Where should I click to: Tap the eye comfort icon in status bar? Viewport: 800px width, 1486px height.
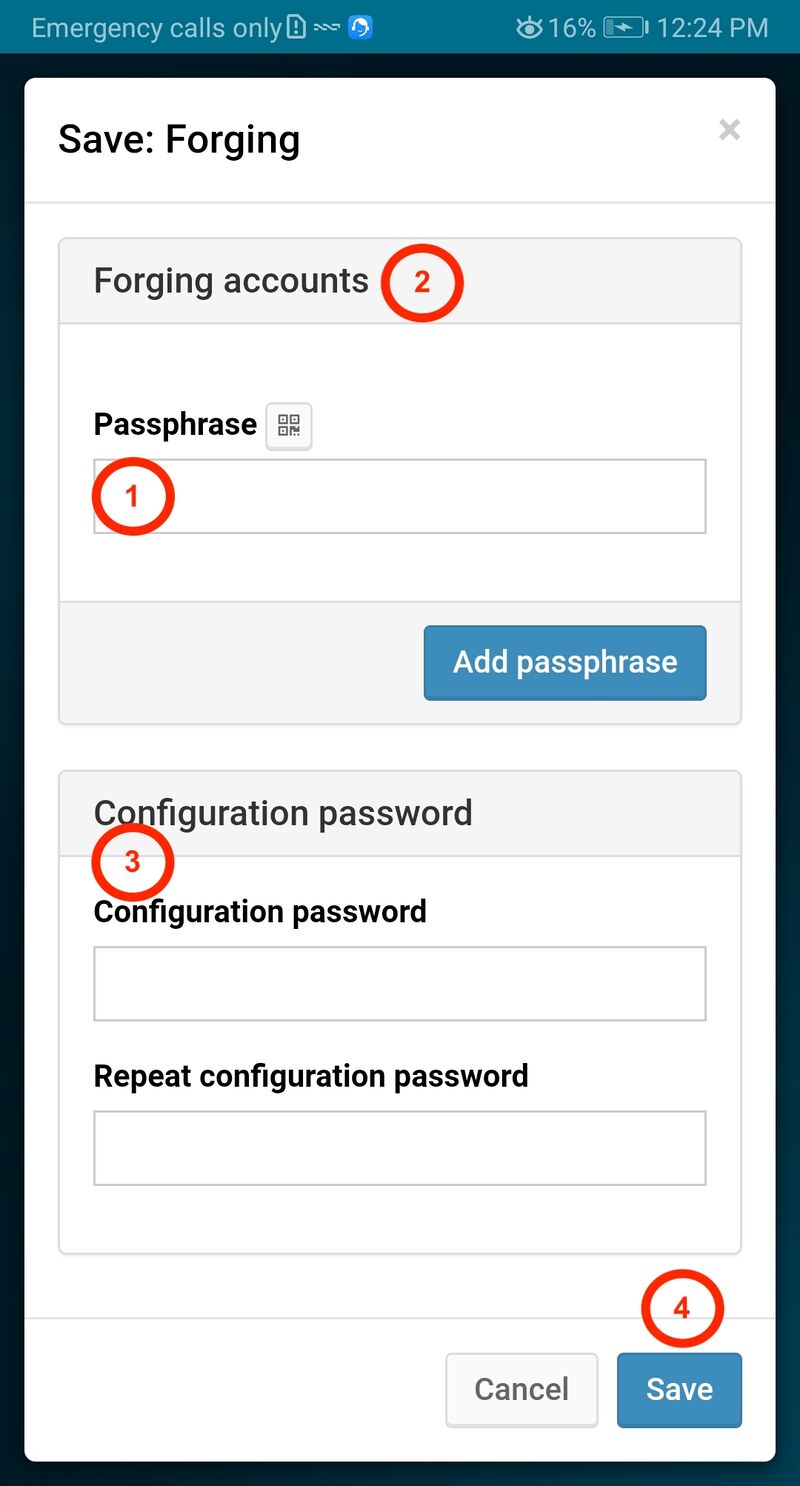click(529, 28)
